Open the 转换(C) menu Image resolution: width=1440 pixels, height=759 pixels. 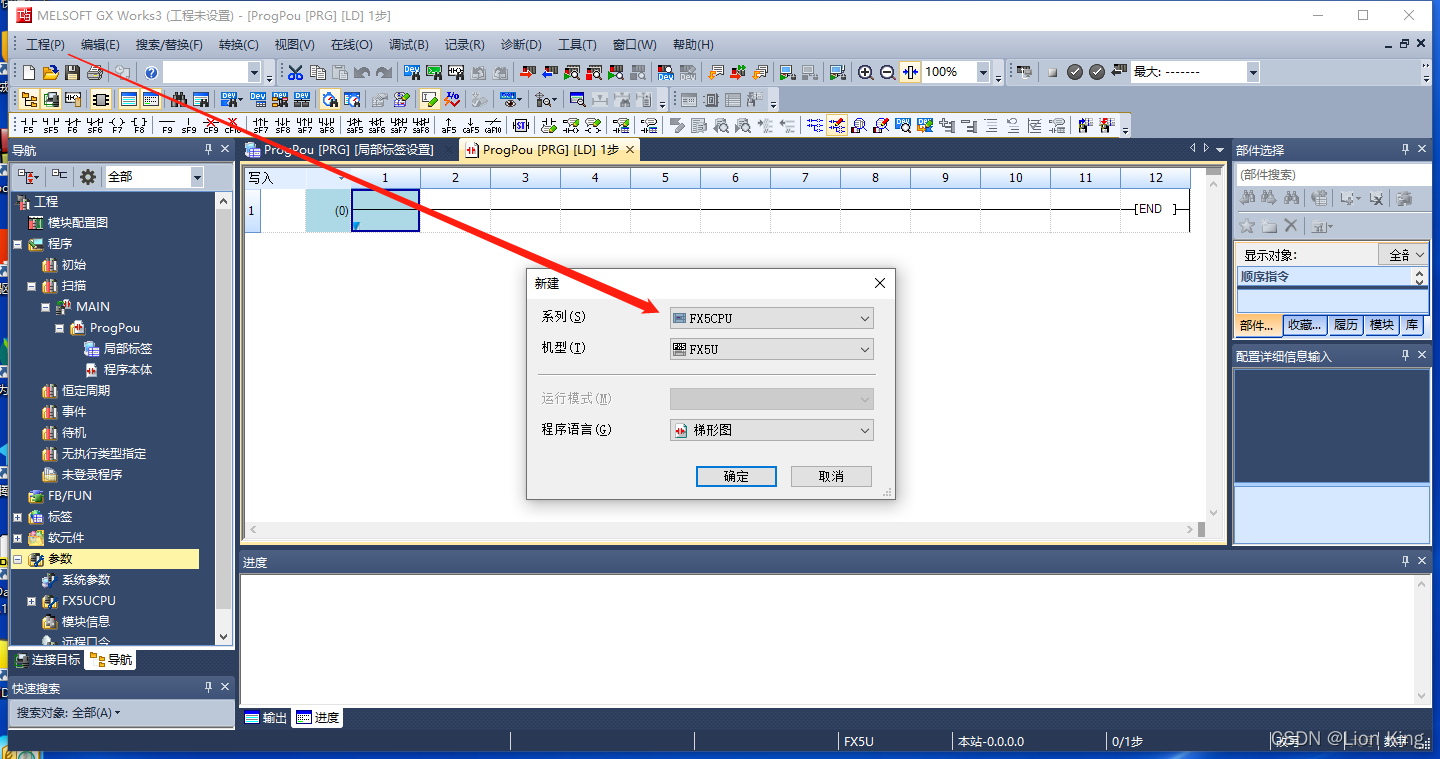tap(238, 45)
